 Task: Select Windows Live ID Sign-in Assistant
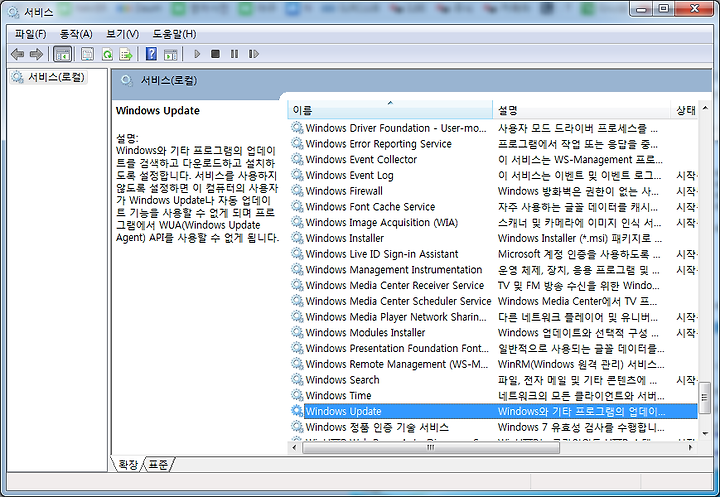point(494,254)
